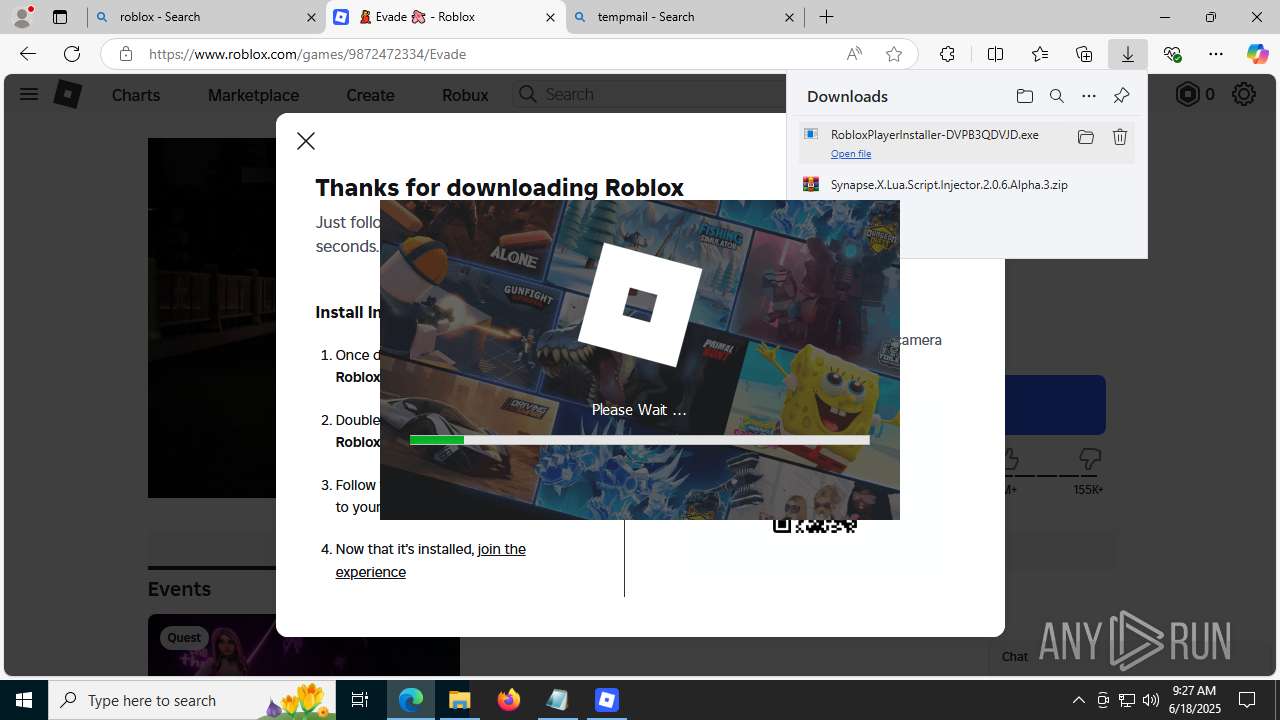The width and height of the screenshot is (1280, 720).
Task: Show RobloxPlayerInstaller in folder
Action: pyautogui.click(x=1086, y=137)
